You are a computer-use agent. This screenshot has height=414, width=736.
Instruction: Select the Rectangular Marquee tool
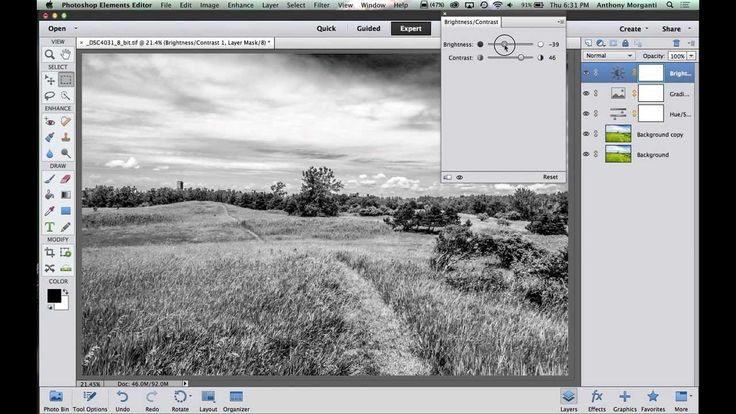click(x=66, y=80)
